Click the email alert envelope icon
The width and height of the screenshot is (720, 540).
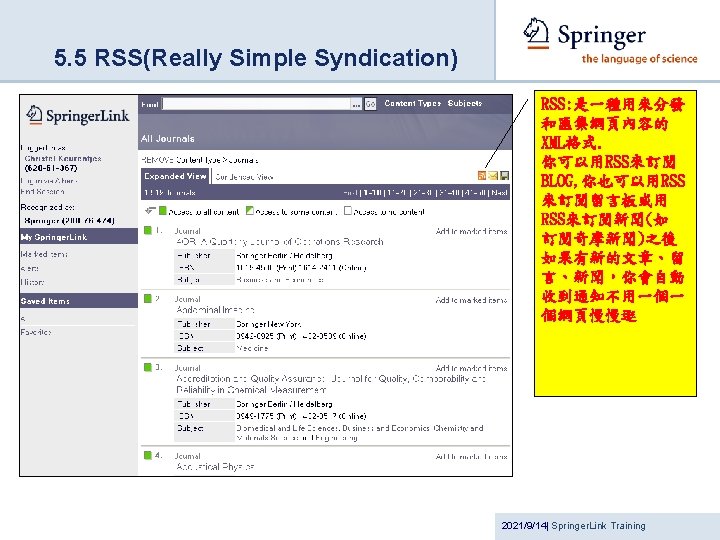tap(493, 175)
